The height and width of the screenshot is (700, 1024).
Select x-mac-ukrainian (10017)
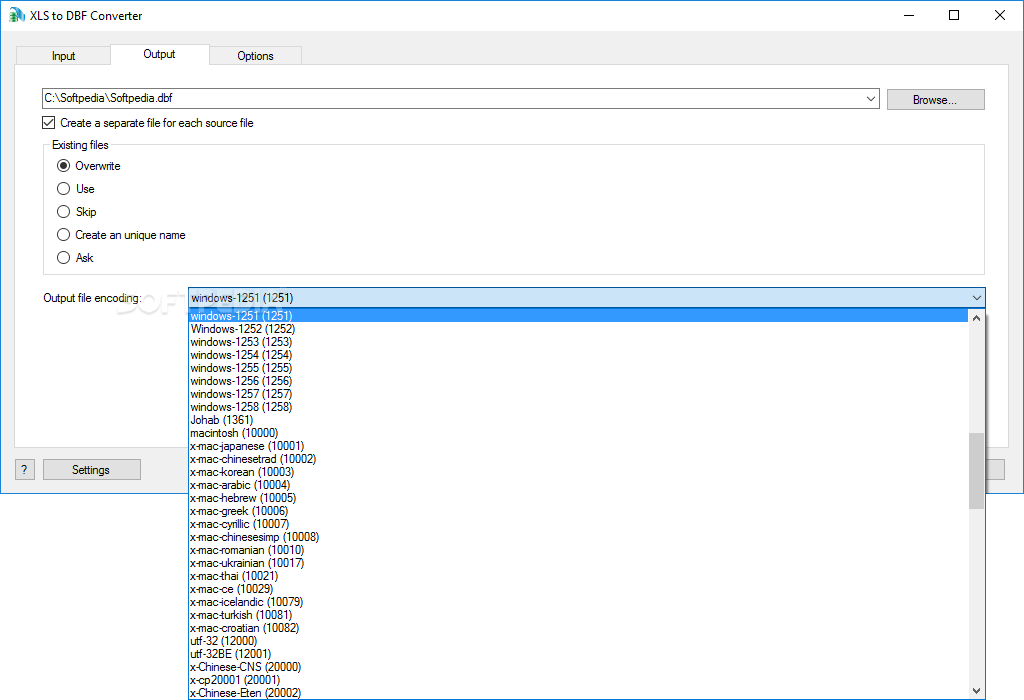pyautogui.click(x=578, y=563)
